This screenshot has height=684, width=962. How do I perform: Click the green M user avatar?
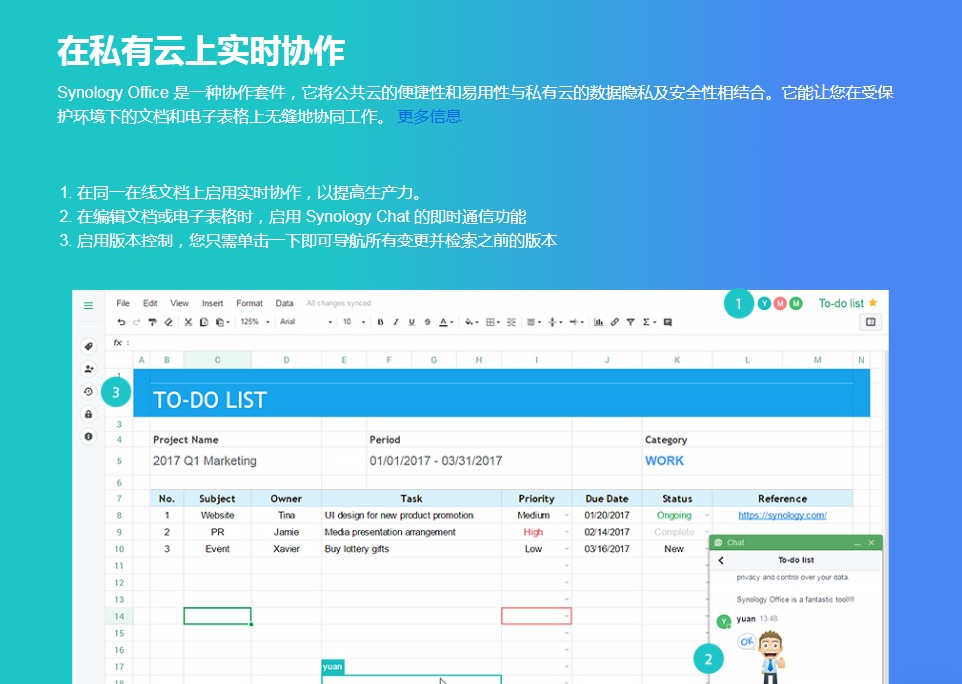(x=796, y=304)
